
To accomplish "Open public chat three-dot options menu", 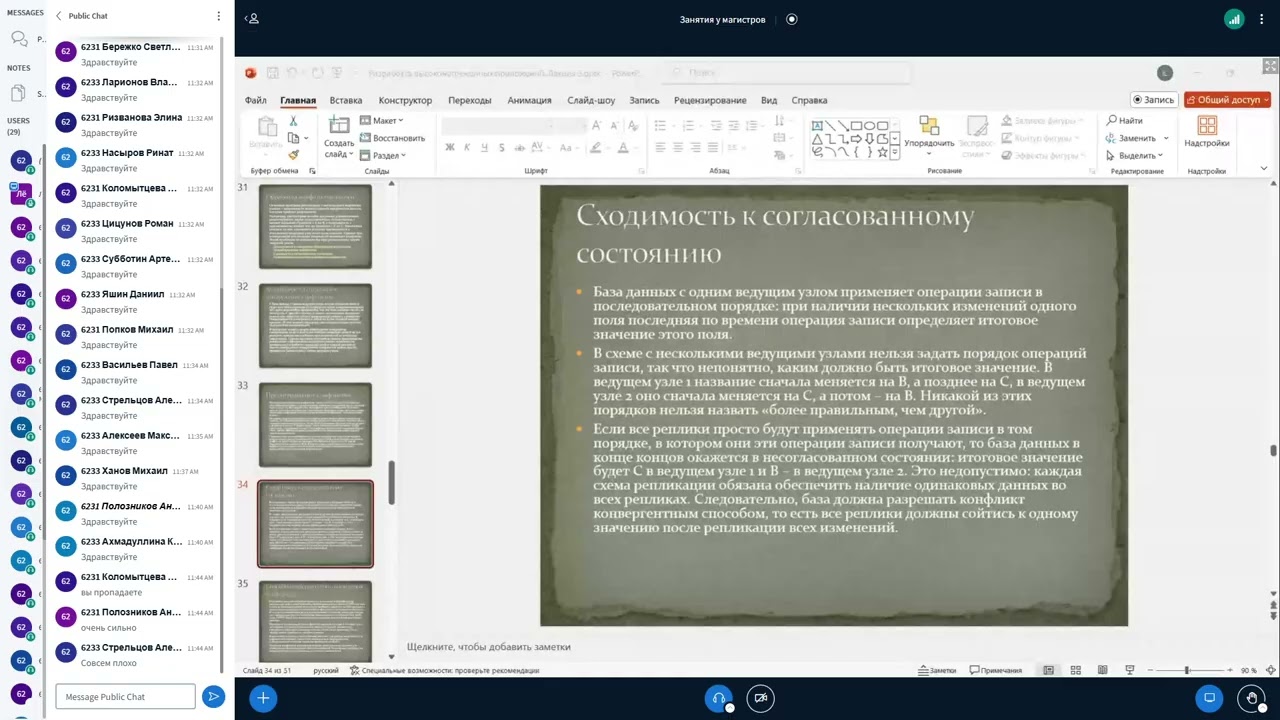I will [x=219, y=16].
